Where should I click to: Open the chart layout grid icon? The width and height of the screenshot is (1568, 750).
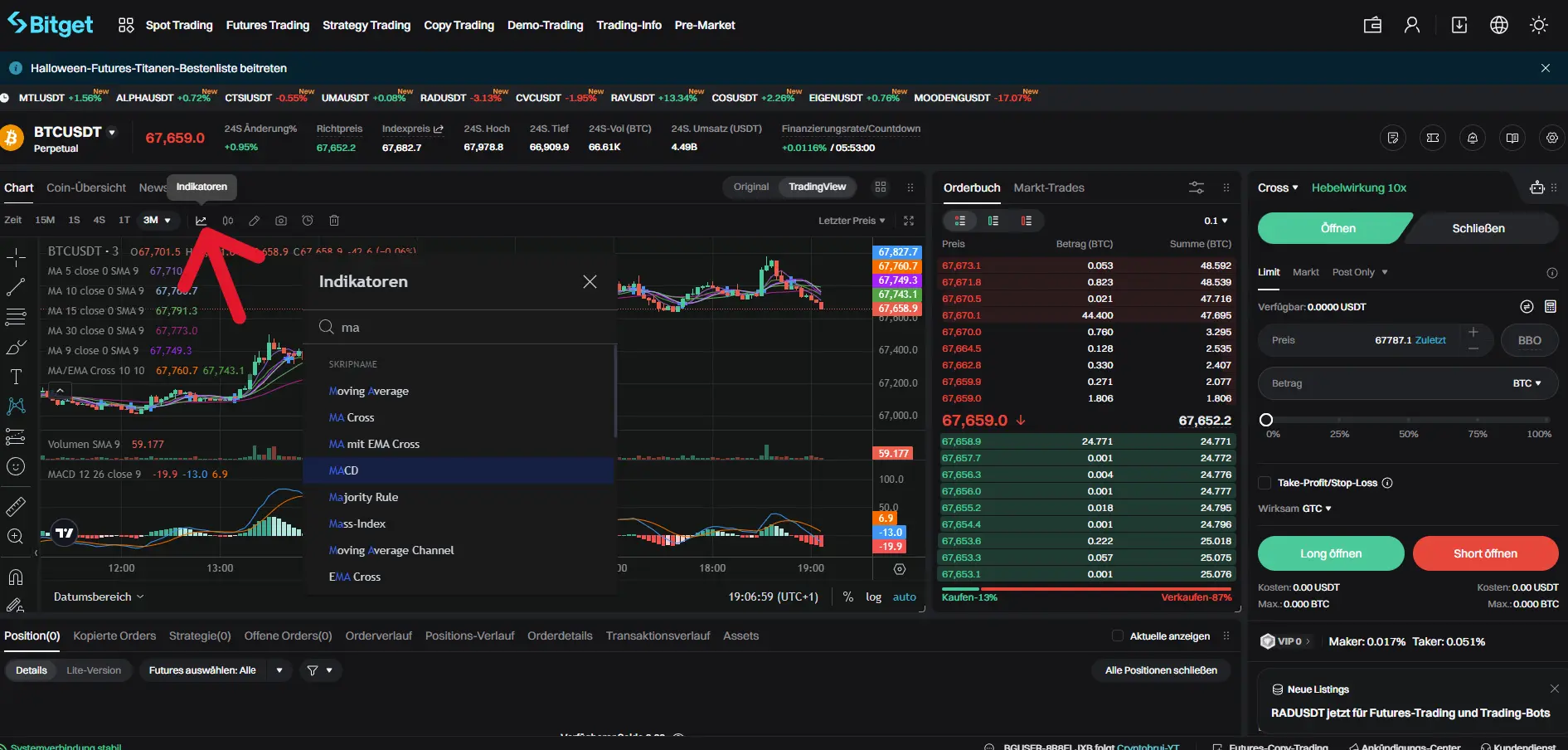(881, 187)
